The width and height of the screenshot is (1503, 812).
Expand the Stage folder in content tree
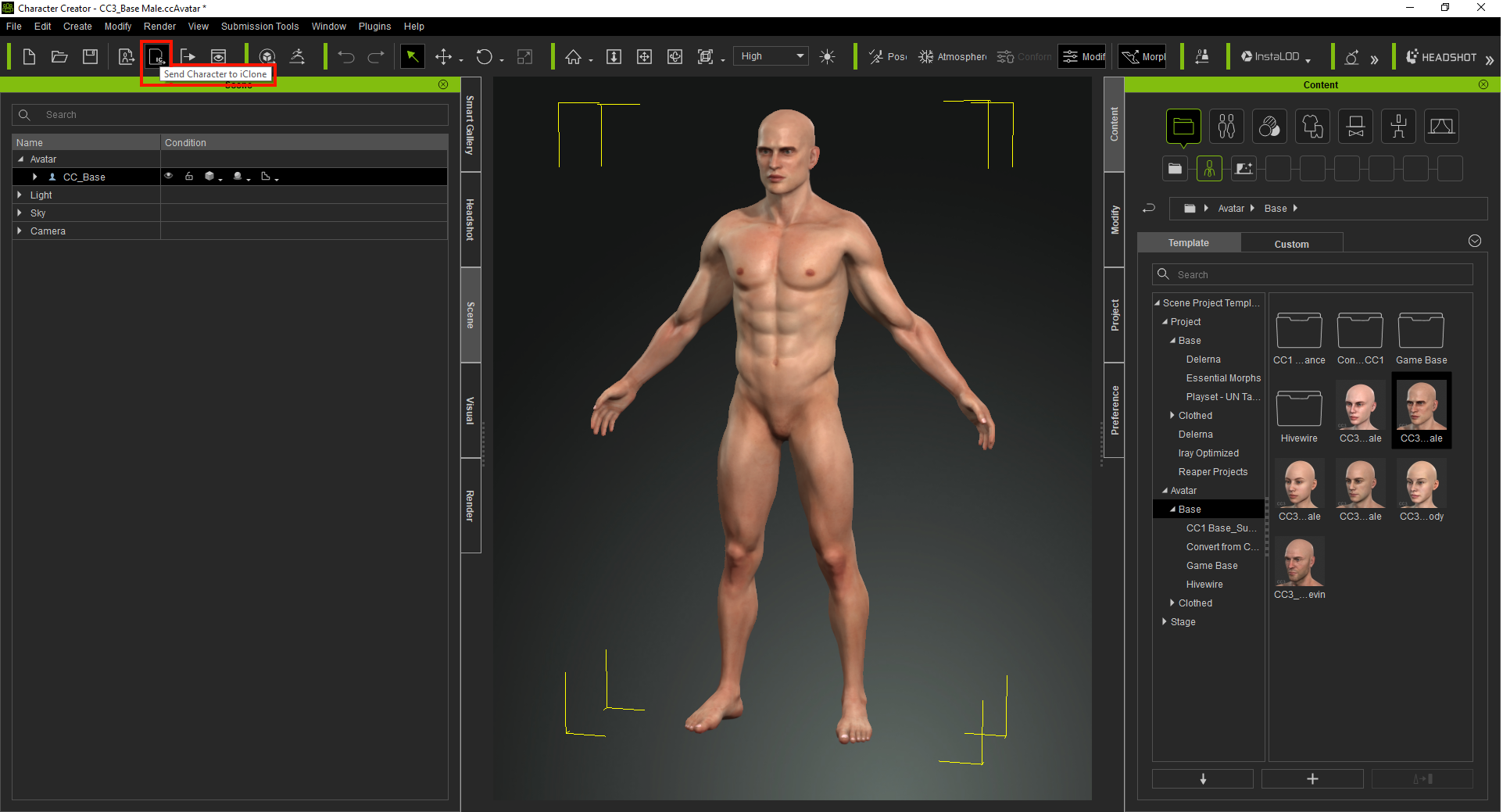(x=1165, y=622)
